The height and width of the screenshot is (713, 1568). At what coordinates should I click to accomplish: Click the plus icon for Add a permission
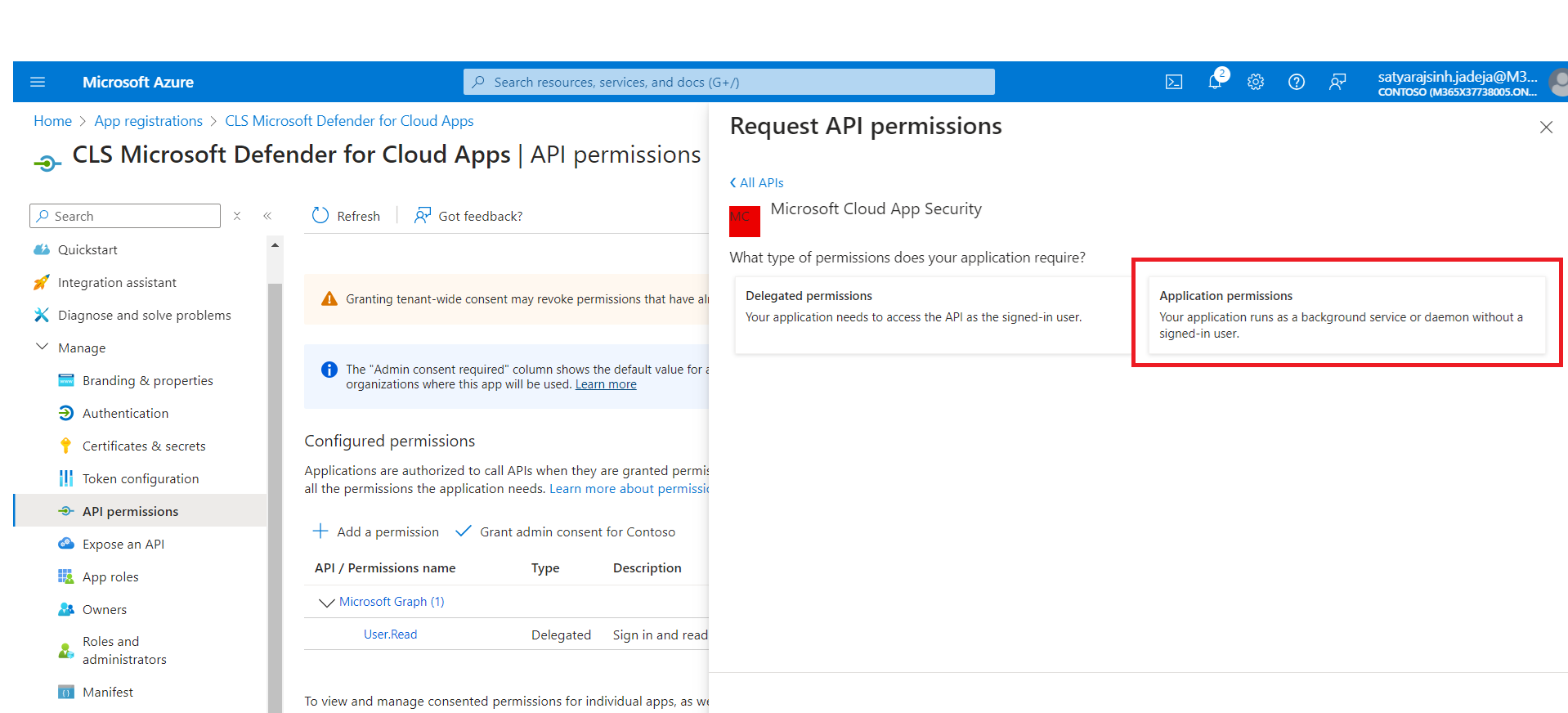click(320, 531)
